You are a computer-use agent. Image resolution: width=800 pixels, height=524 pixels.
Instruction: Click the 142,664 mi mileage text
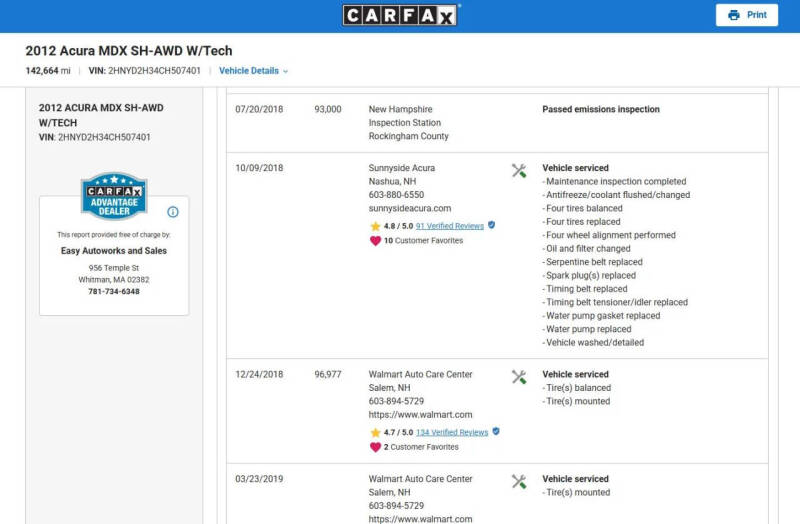(x=48, y=71)
